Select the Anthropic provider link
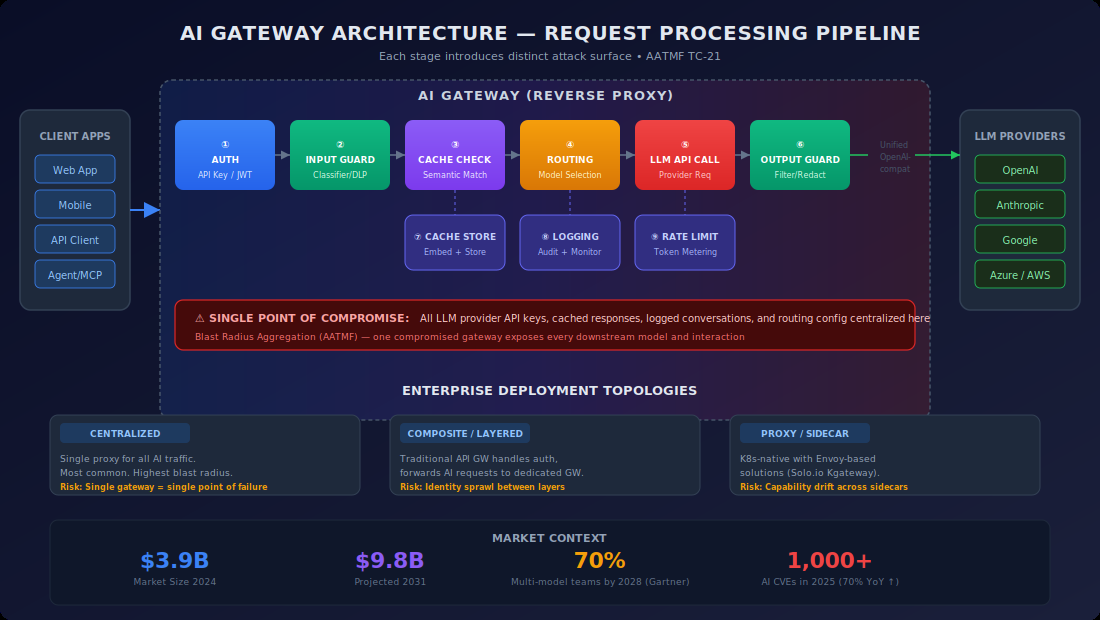This screenshot has width=1100, height=620. 1020,204
